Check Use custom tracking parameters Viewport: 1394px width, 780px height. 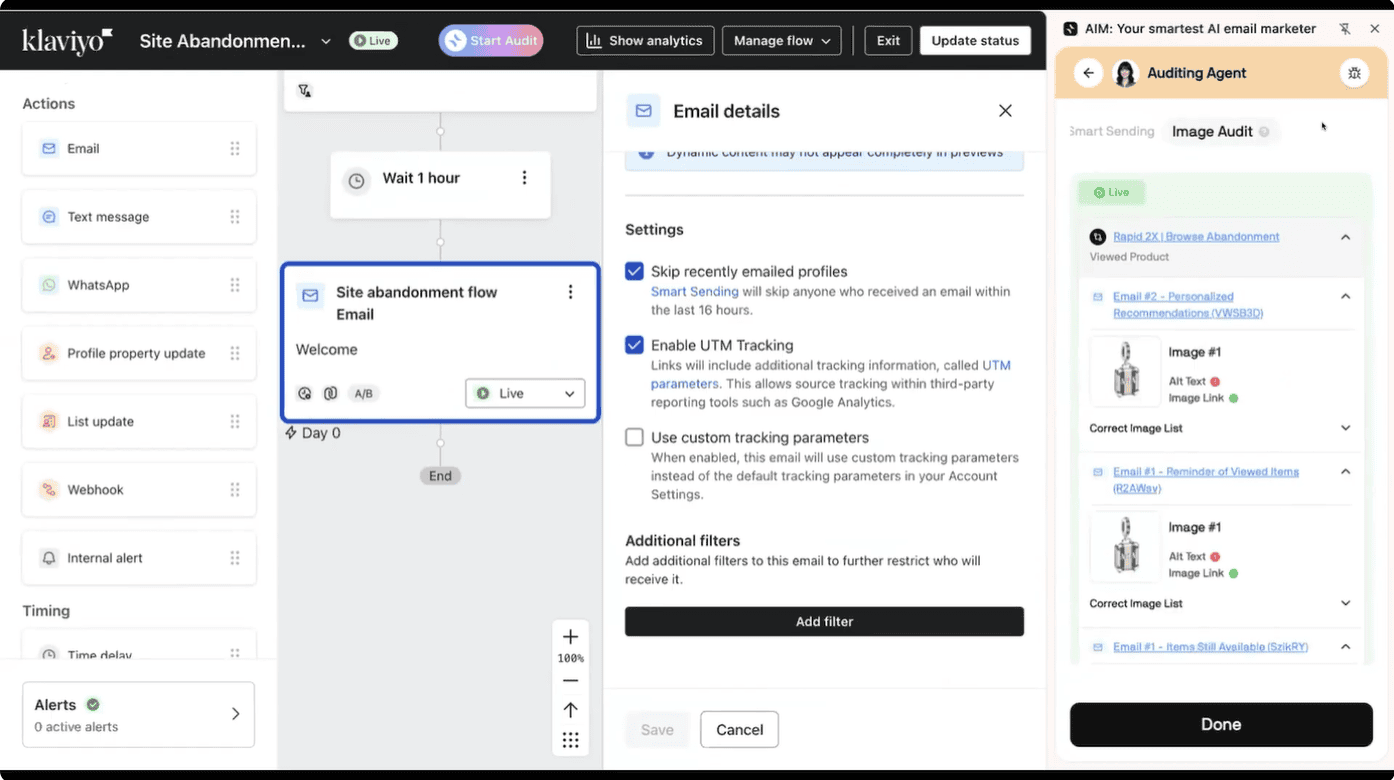634,437
